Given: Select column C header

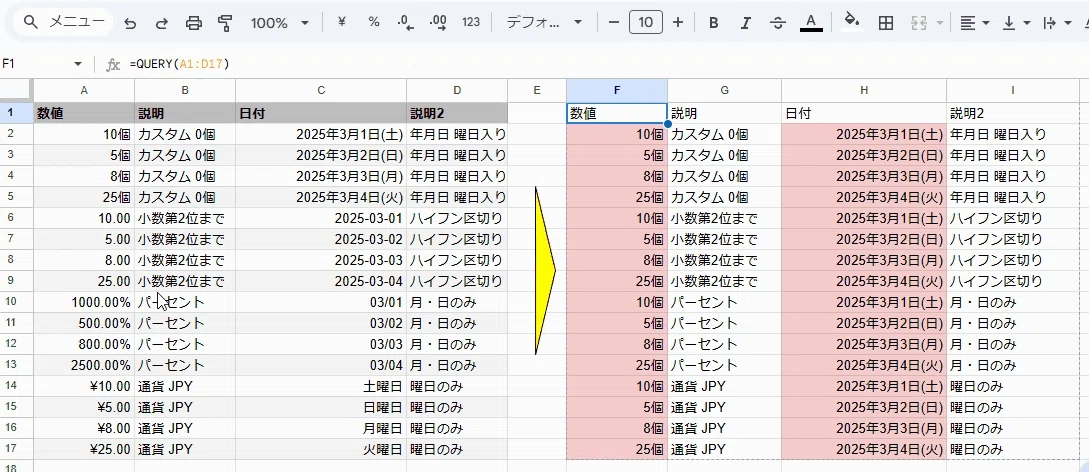Looking at the screenshot, I should [x=321, y=90].
